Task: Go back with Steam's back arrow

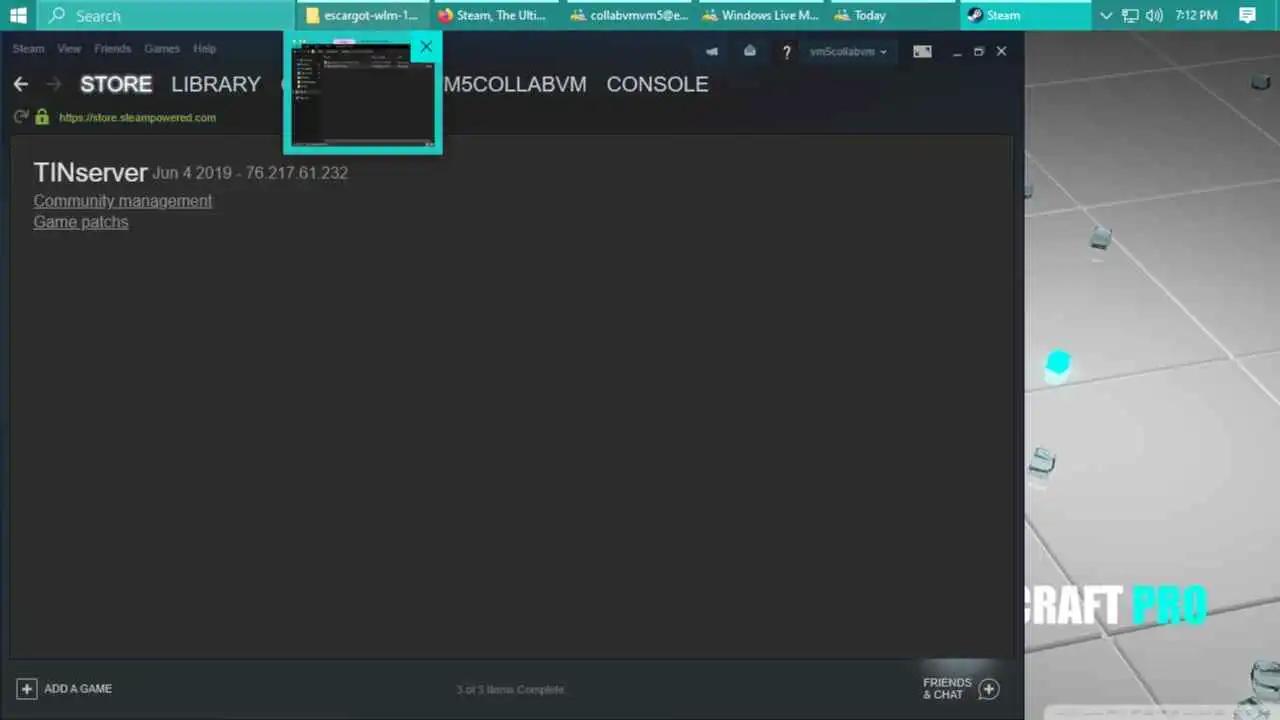Action: click(21, 84)
